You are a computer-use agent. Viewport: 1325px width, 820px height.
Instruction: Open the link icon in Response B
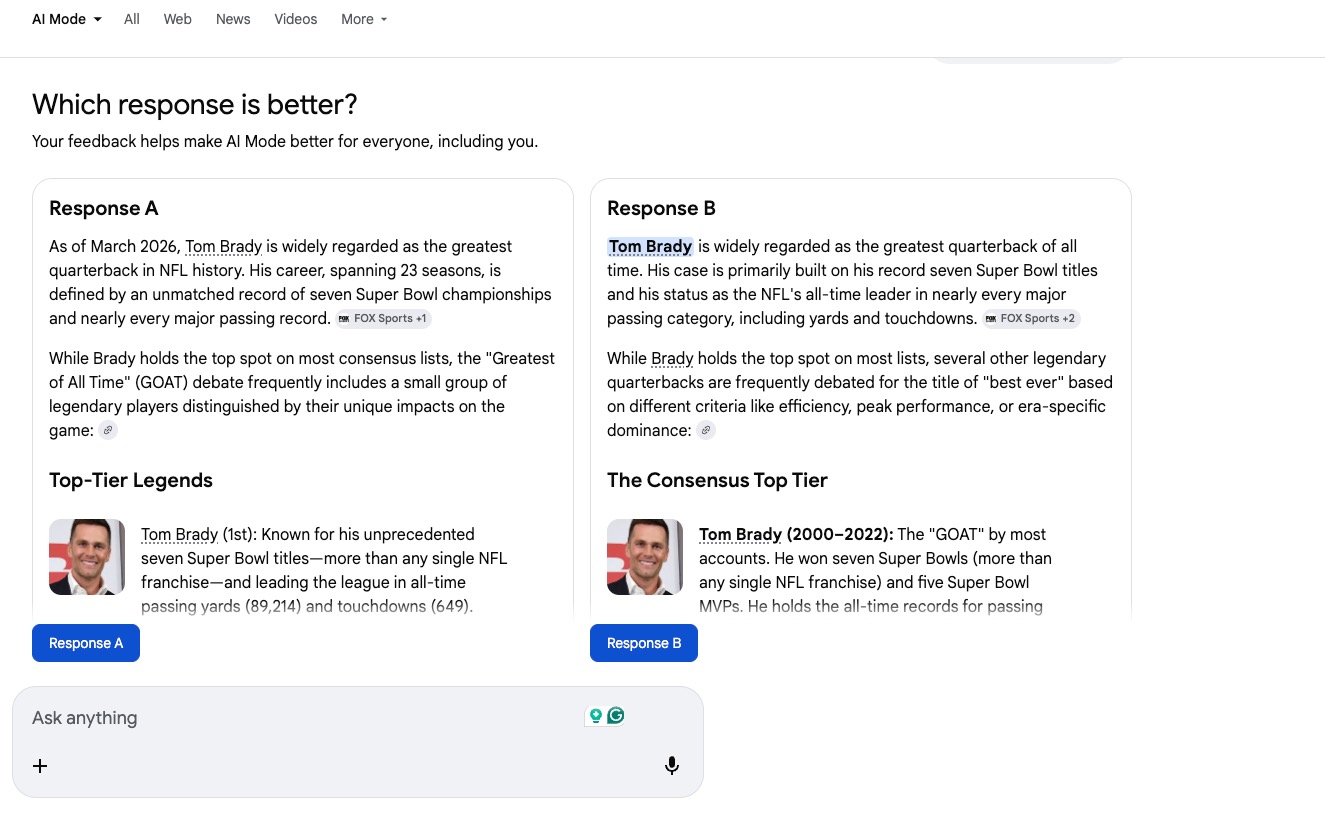706,431
